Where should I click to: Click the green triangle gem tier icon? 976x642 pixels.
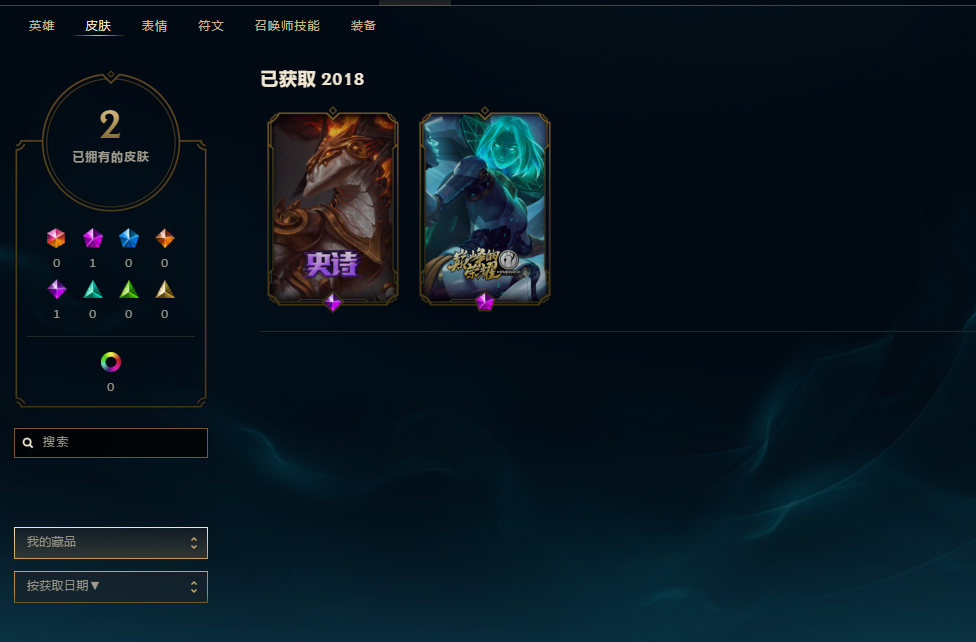point(129,290)
